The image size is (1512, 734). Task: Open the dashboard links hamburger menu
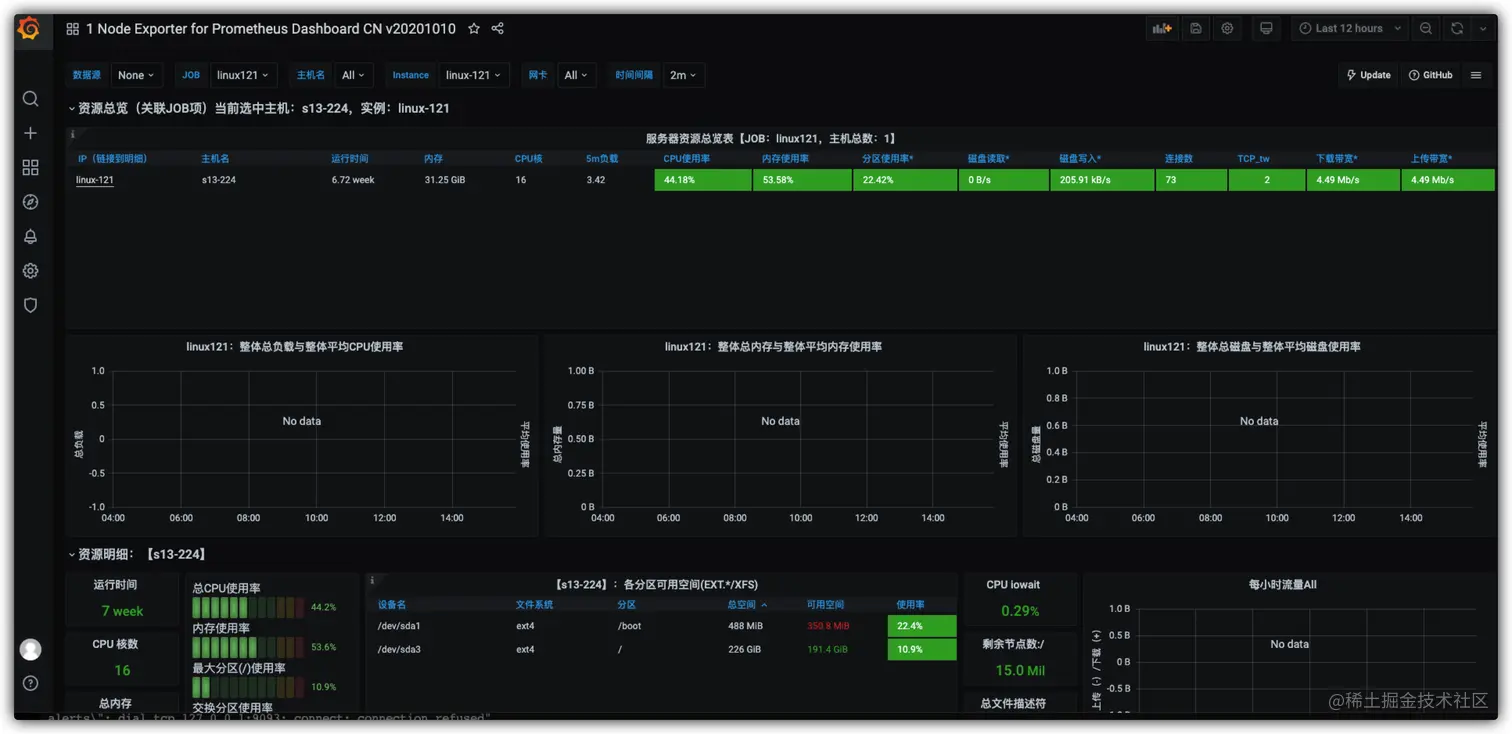coord(1476,75)
